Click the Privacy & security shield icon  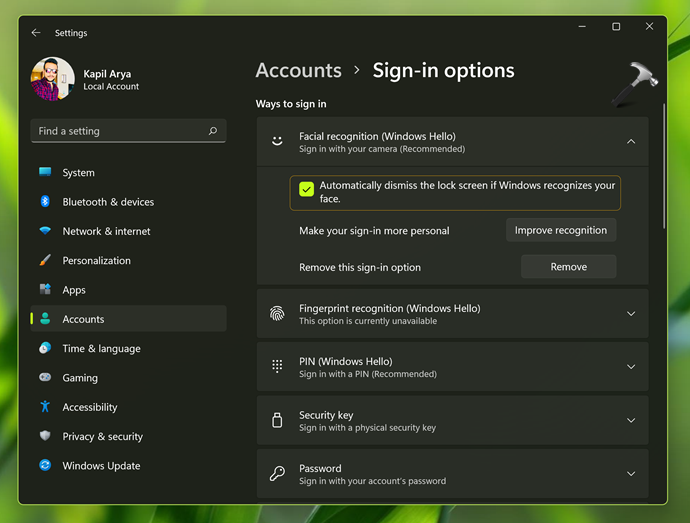pyautogui.click(x=45, y=436)
